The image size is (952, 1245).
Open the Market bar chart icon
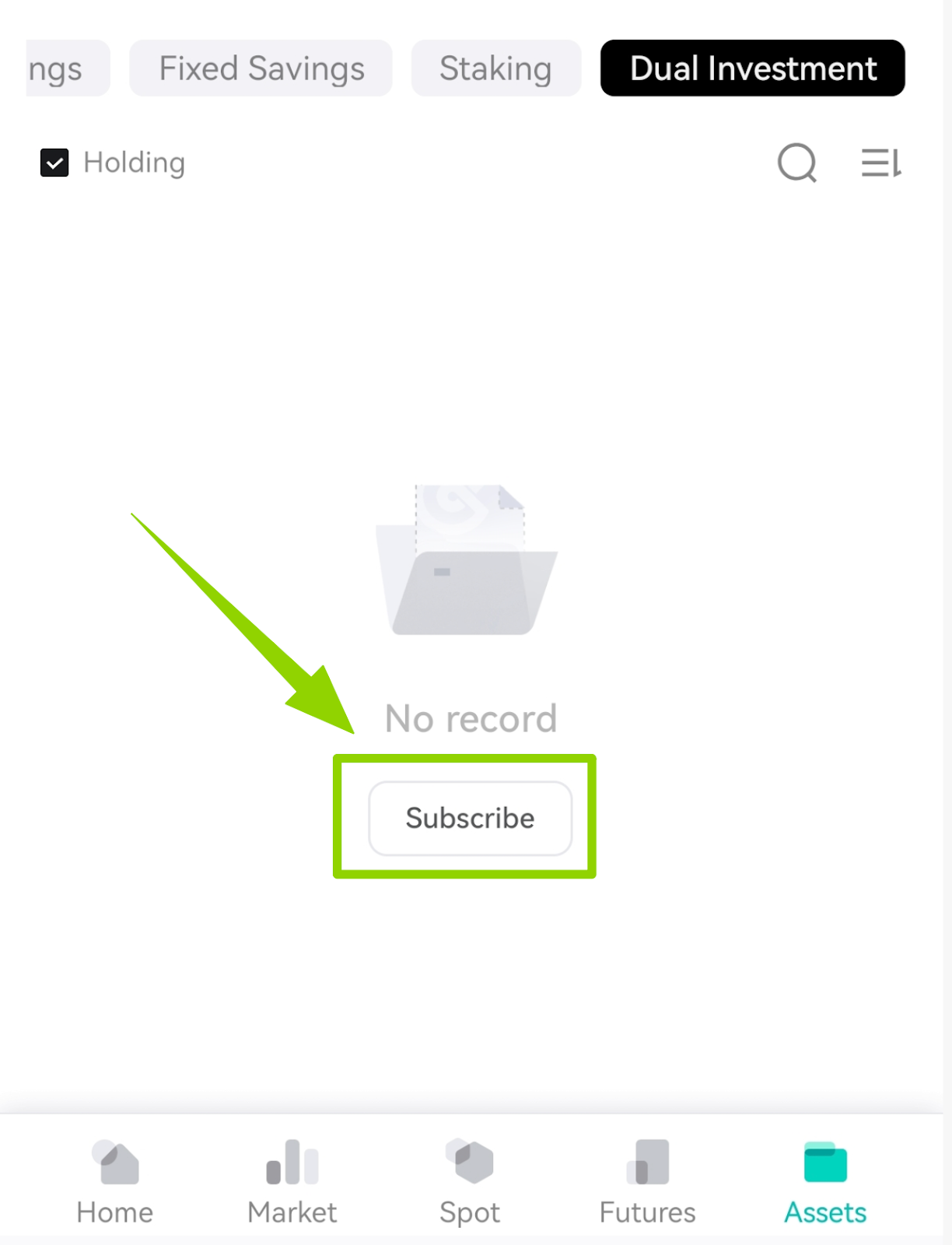(292, 1162)
